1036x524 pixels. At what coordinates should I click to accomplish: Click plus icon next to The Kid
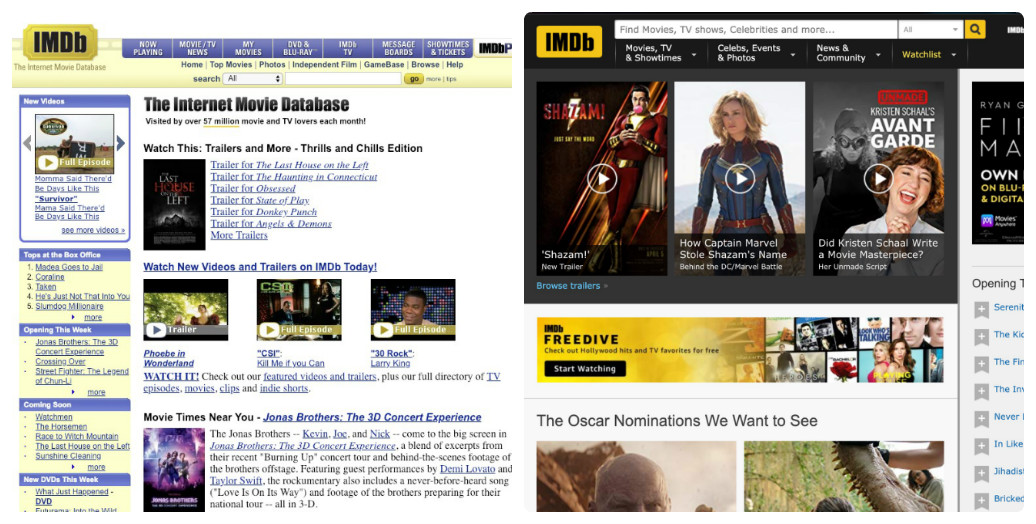tap(982, 336)
